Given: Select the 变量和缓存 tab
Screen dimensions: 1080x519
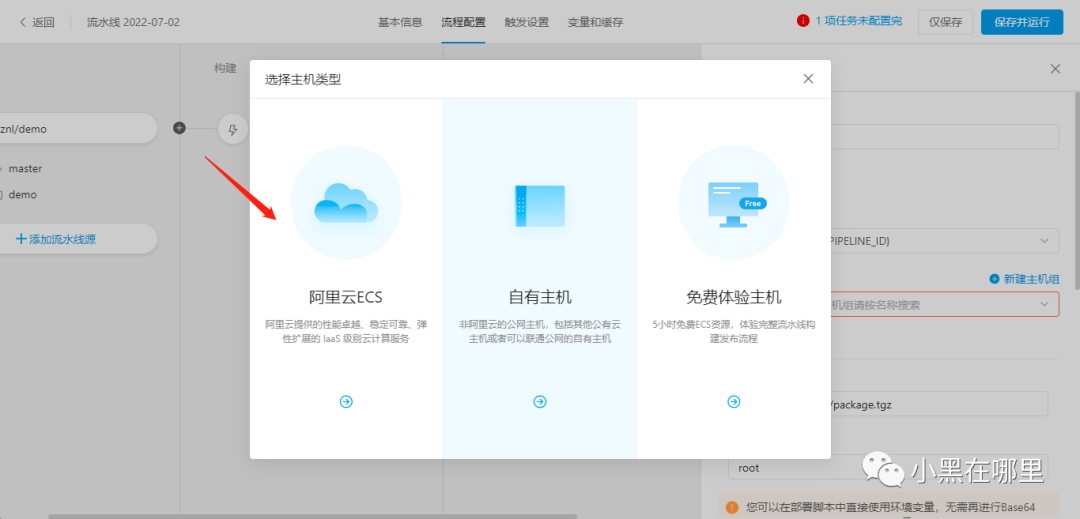Looking at the screenshot, I should [595, 22].
